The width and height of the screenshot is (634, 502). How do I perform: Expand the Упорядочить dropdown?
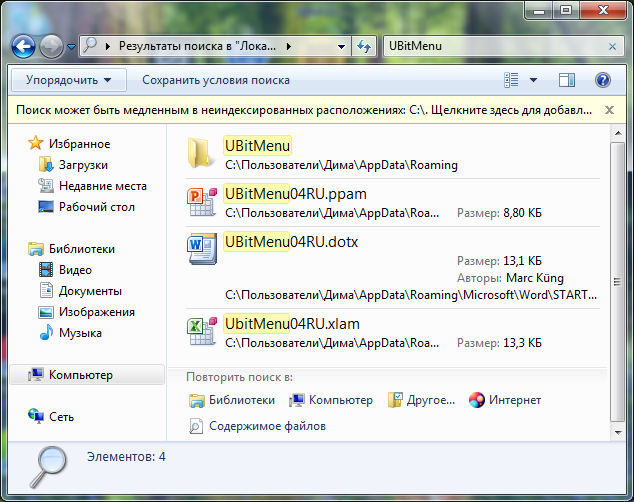click(68, 80)
